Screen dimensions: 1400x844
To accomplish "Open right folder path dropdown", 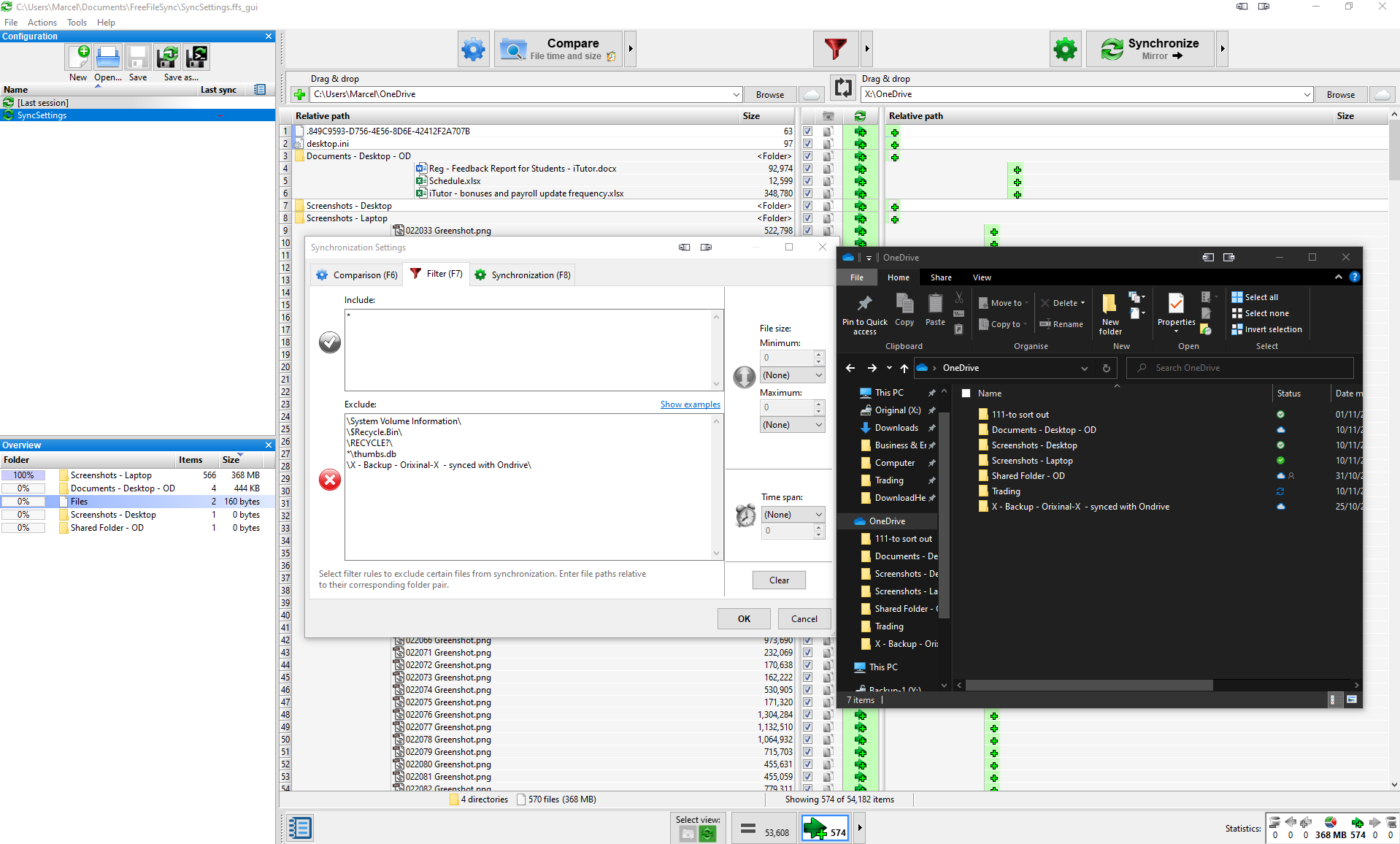I will point(1307,94).
